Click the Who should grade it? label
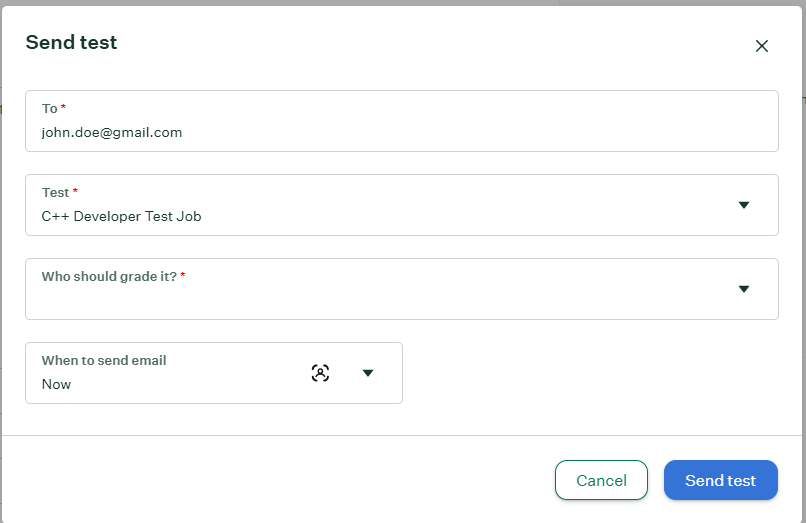 (x=109, y=277)
